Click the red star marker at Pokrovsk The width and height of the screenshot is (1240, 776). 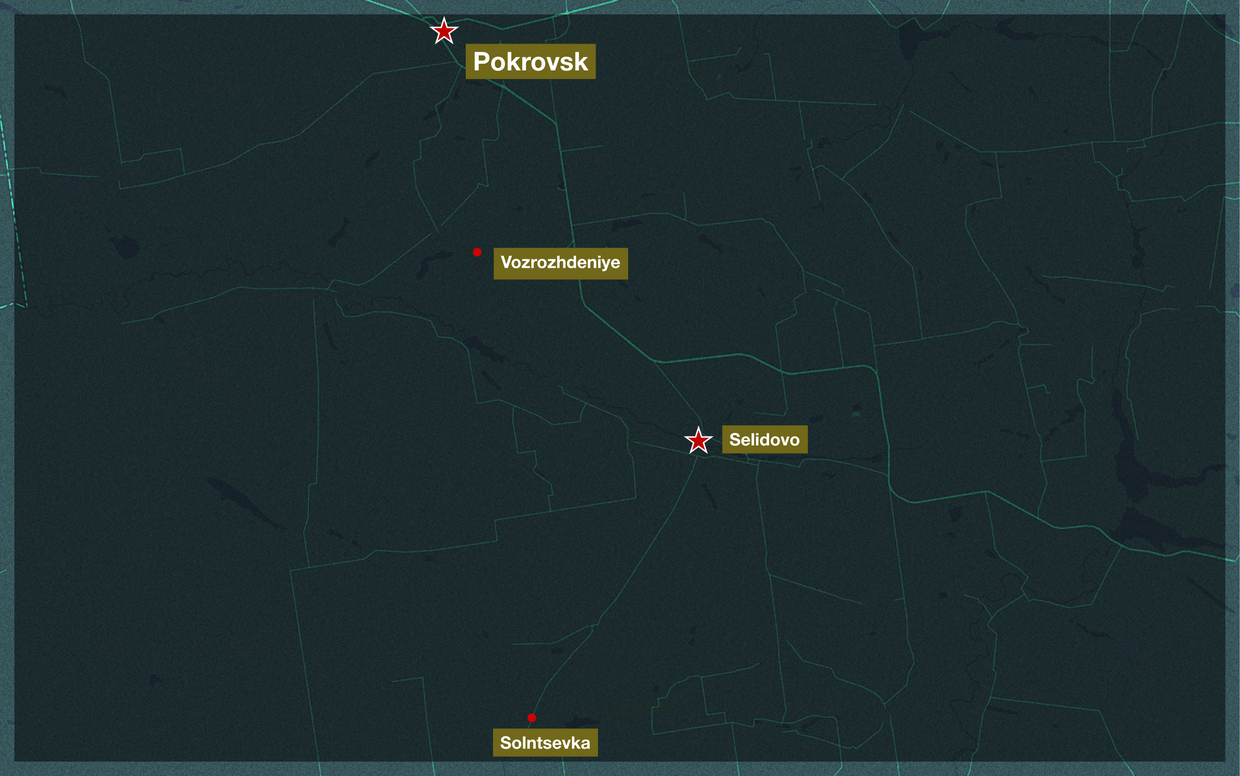[x=444, y=31]
